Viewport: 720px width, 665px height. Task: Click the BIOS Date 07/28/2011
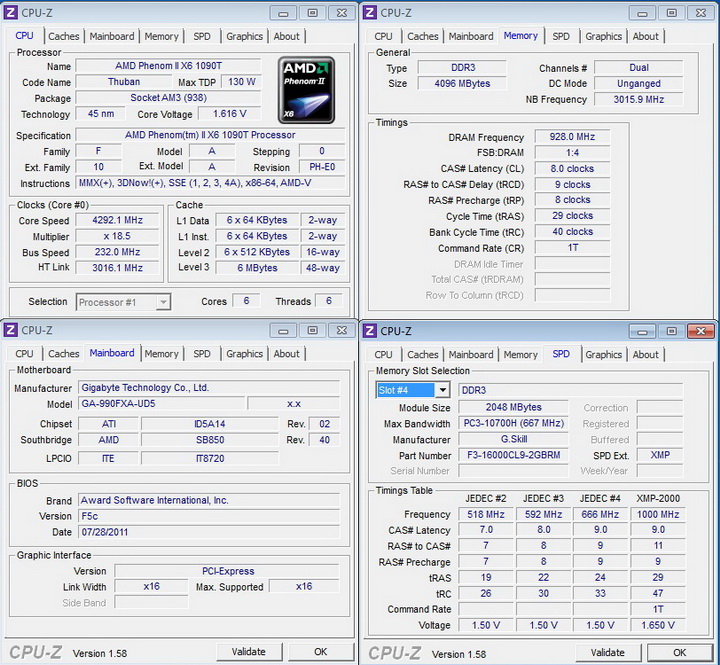(x=209, y=532)
